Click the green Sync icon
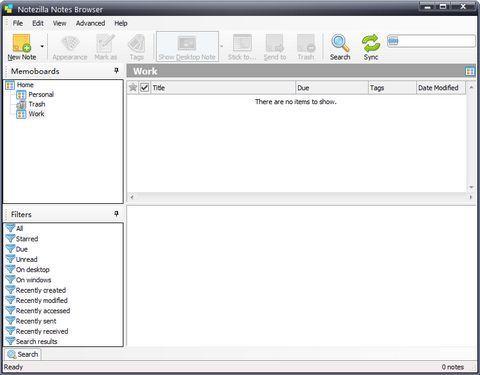Screen dimensions: 480x375 [371, 47]
